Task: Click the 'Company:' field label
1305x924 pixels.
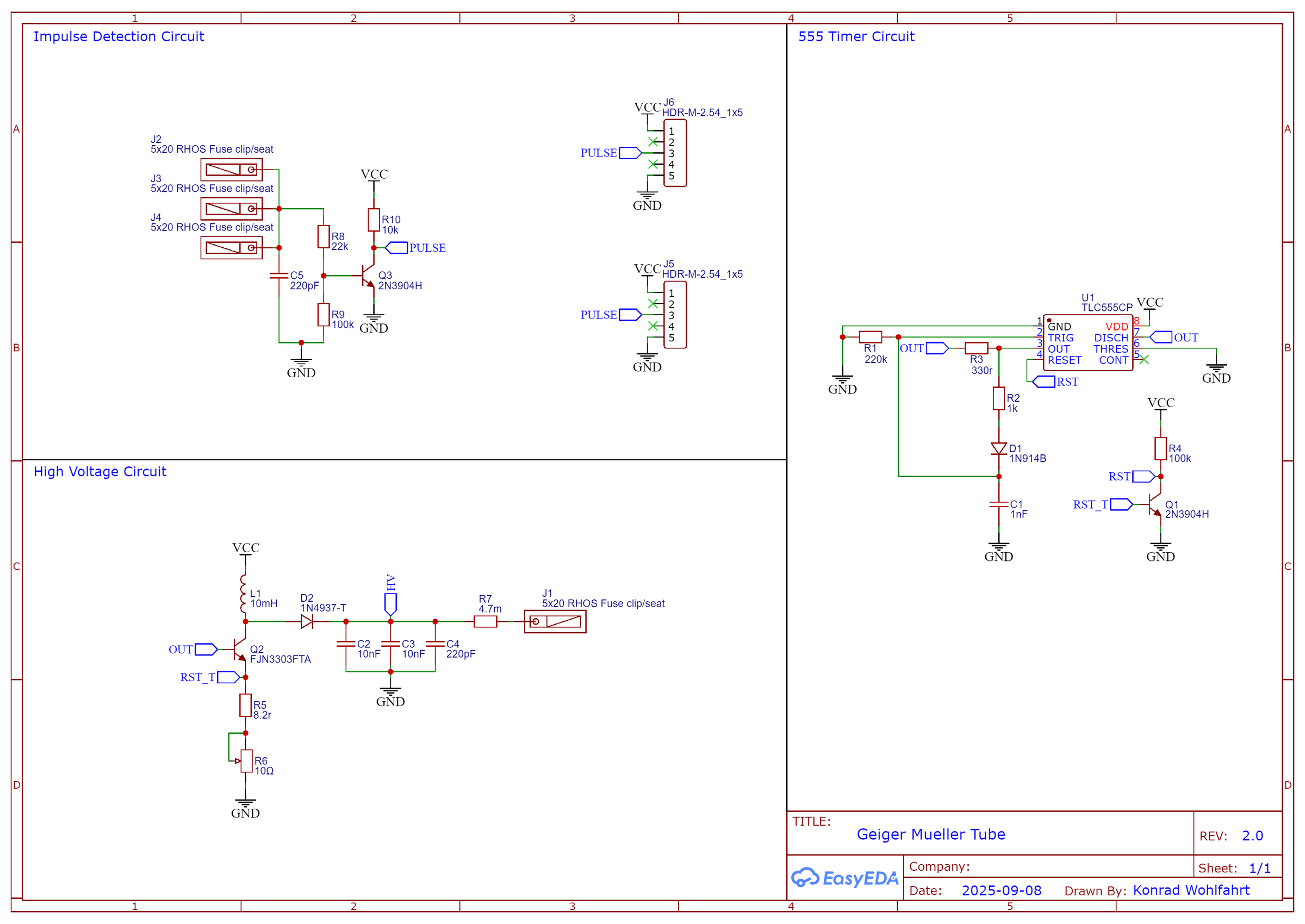Action: point(939,867)
